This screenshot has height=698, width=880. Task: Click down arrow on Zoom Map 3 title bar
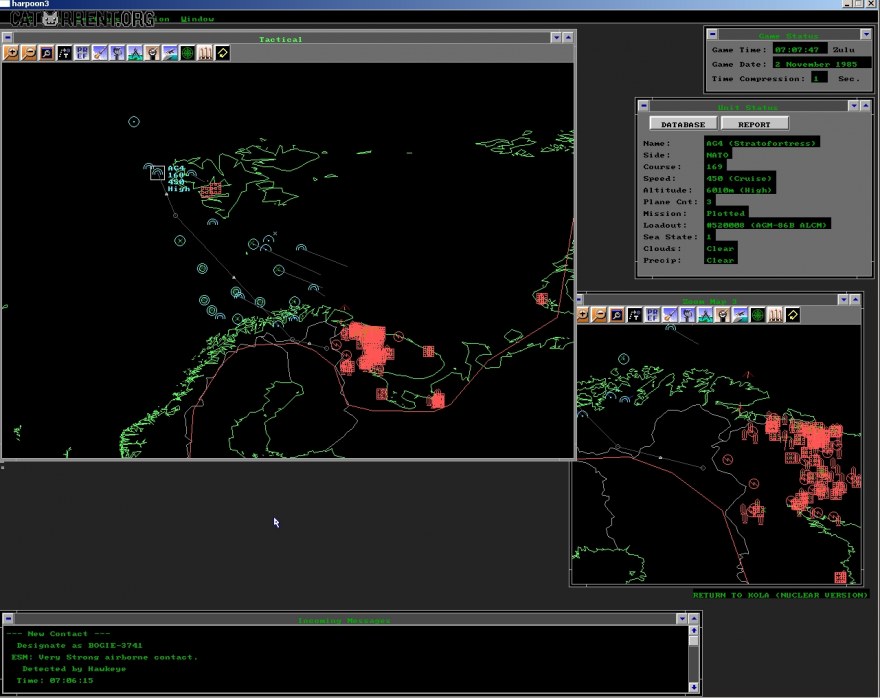point(844,300)
